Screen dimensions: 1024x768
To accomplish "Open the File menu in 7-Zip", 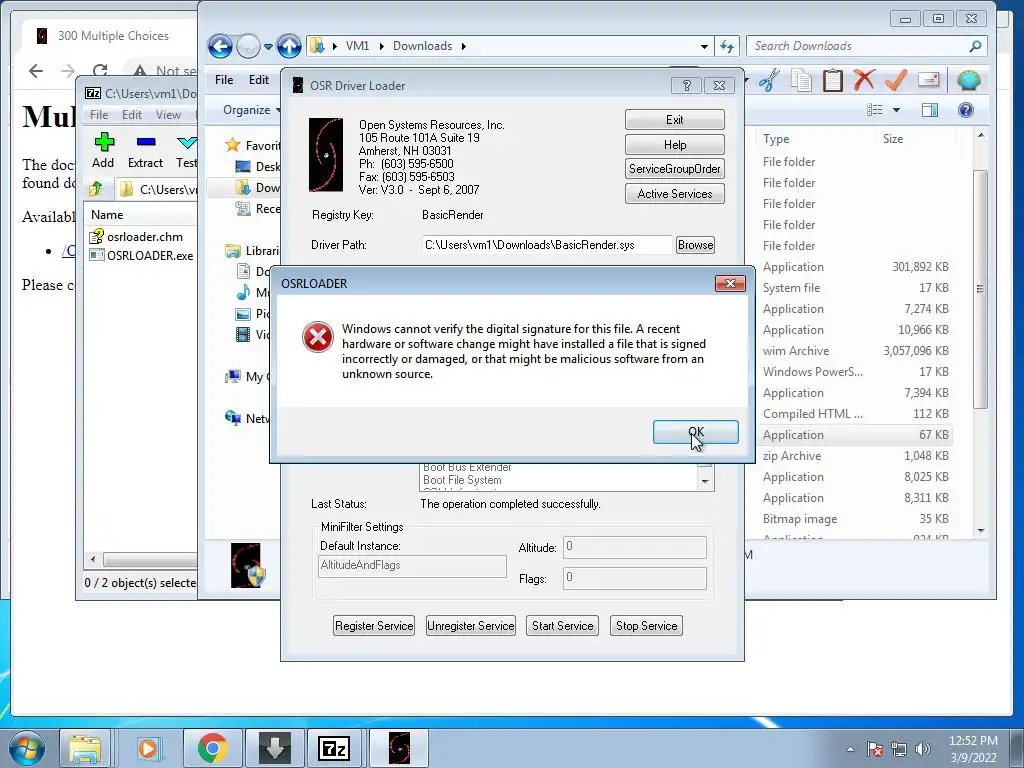I will 99,115.
